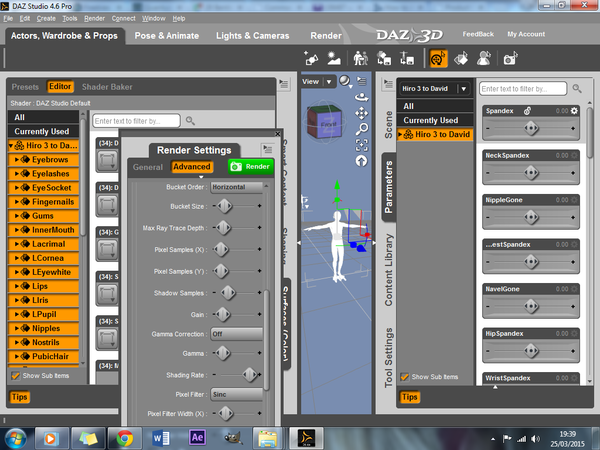Click the Shadow Samples slider handle
This screenshot has width=600, height=450.
click(x=228, y=293)
